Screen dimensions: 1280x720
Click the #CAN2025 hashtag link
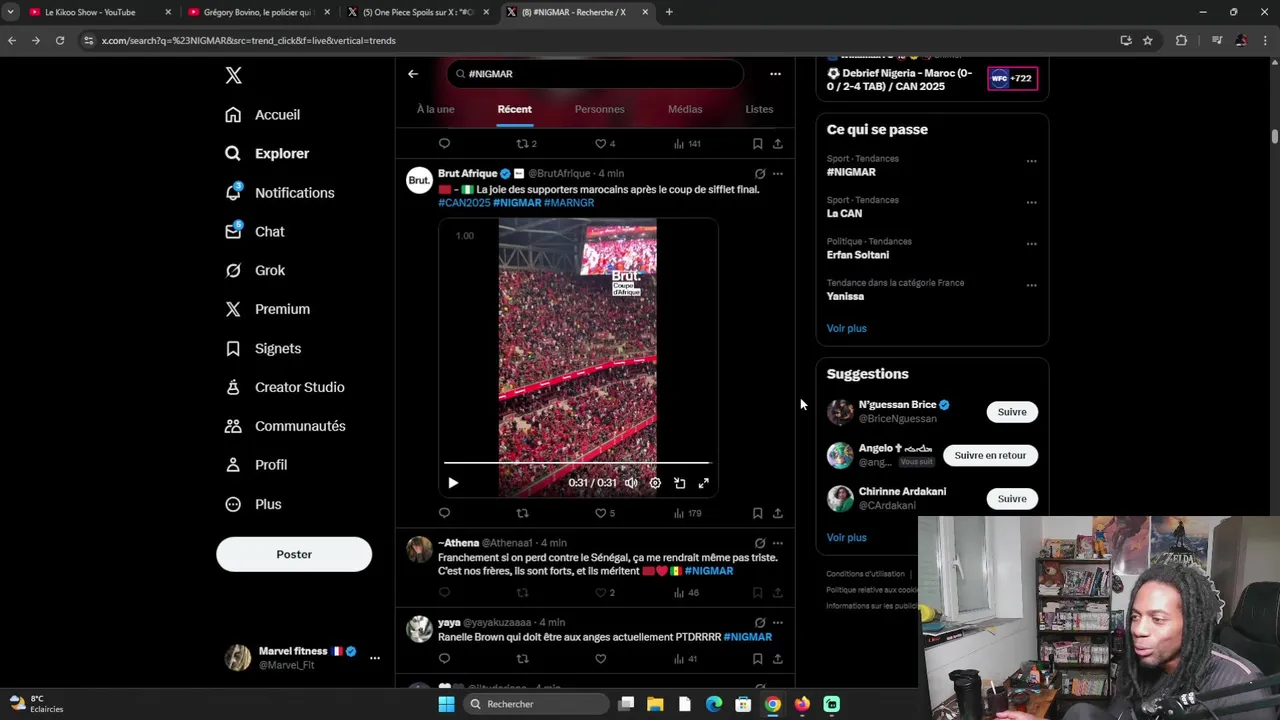tap(464, 203)
